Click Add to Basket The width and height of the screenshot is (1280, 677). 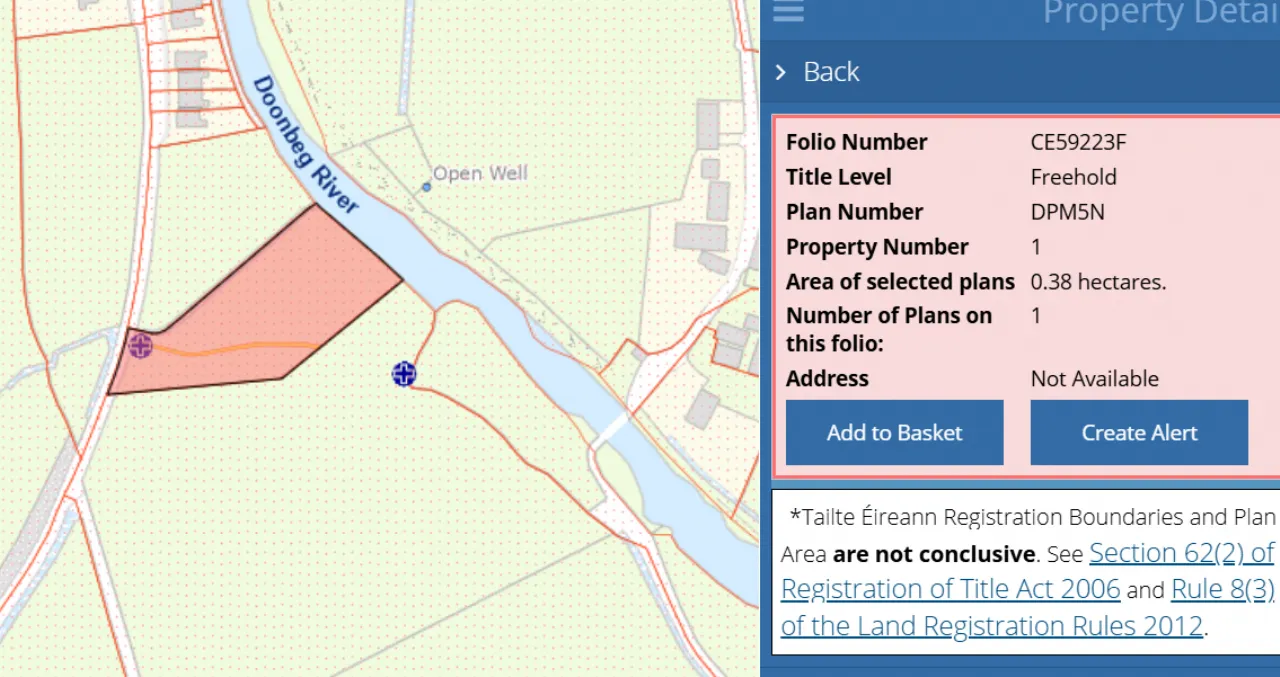click(894, 432)
